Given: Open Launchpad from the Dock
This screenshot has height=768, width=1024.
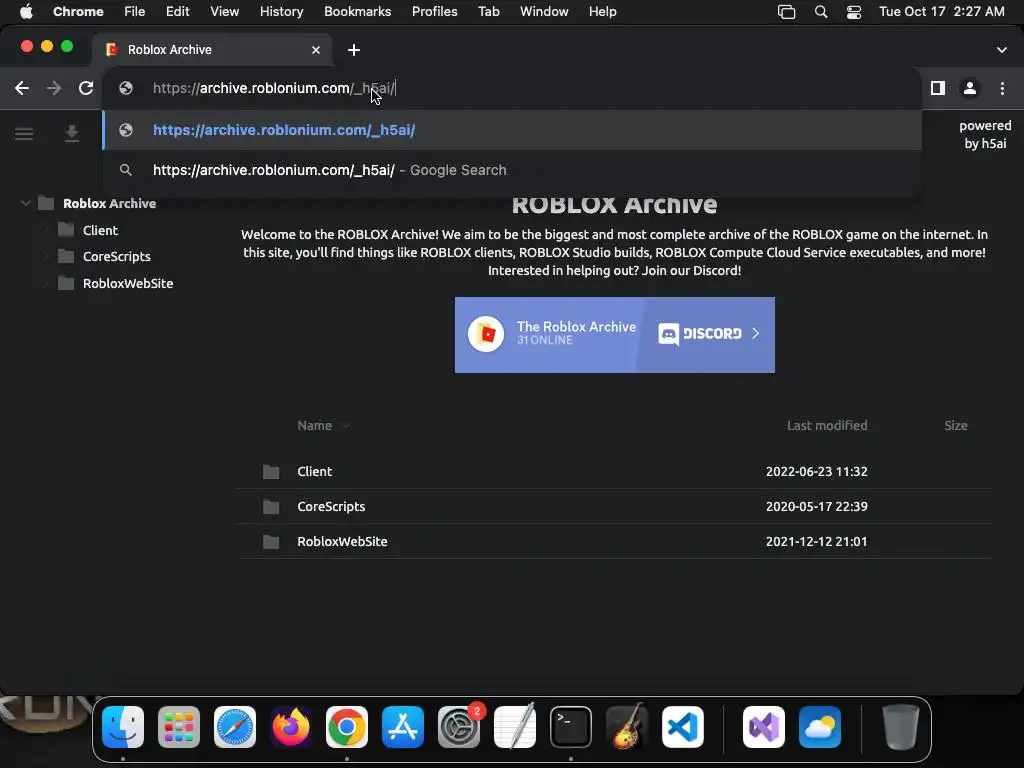Looking at the screenshot, I should click(179, 727).
